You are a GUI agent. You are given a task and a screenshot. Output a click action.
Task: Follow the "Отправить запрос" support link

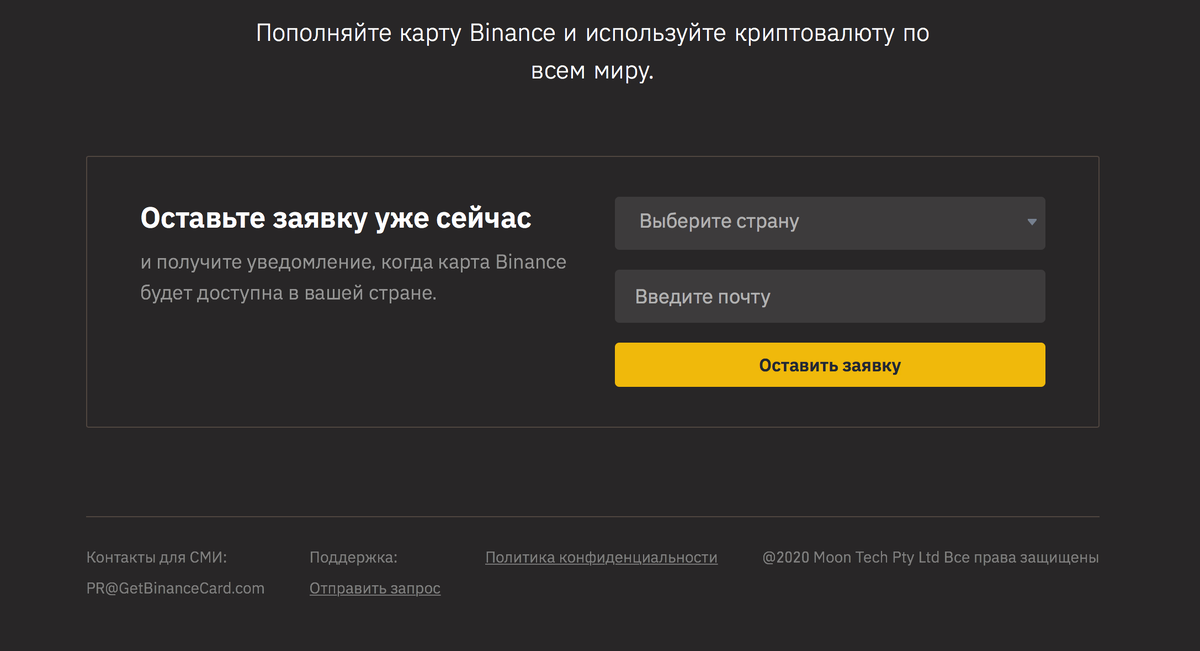[x=375, y=589]
